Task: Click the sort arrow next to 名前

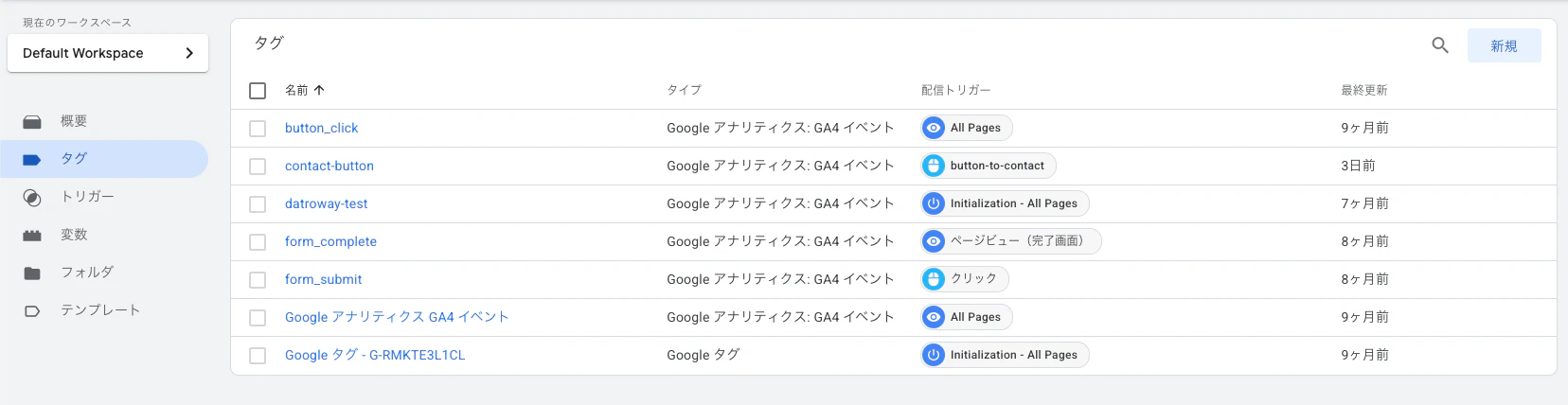Action: click(319, 90)
